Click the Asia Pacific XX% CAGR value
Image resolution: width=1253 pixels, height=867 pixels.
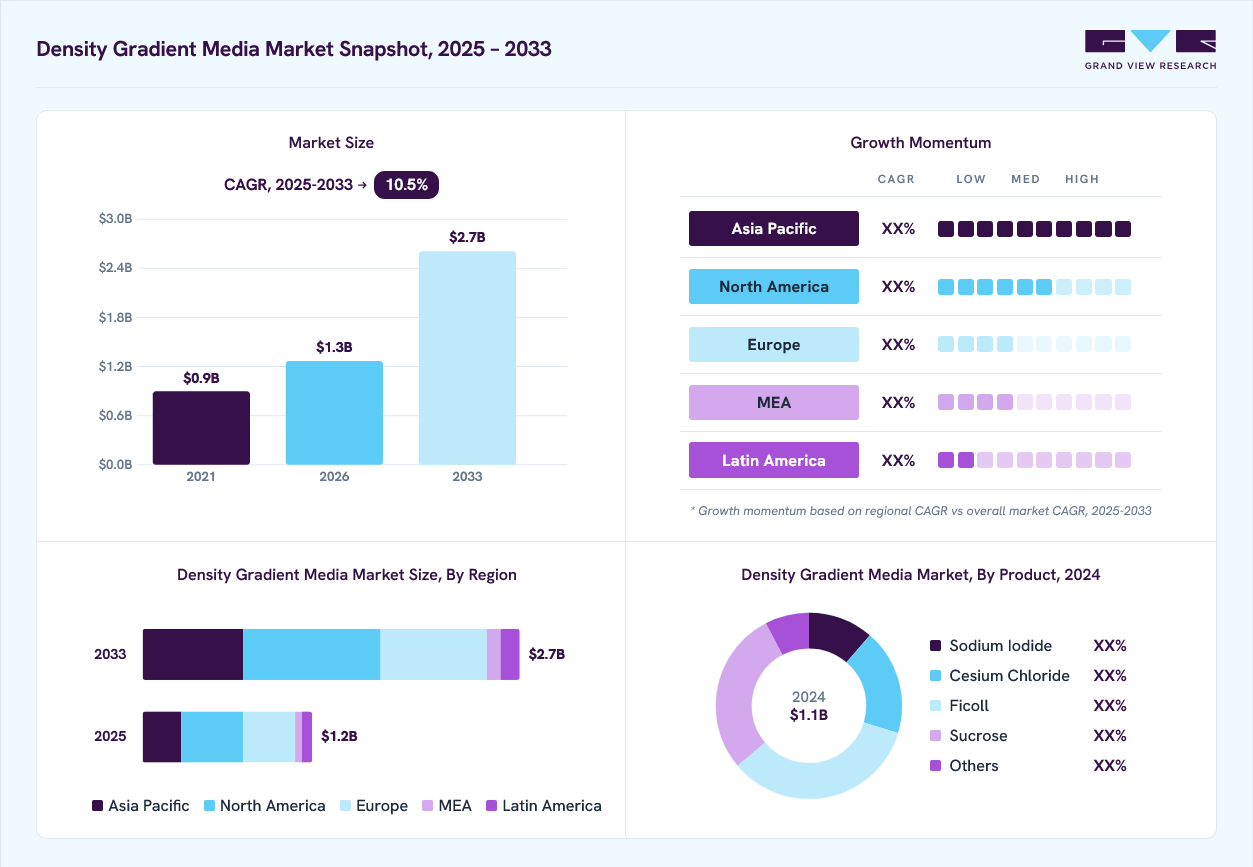click(898, 229)
